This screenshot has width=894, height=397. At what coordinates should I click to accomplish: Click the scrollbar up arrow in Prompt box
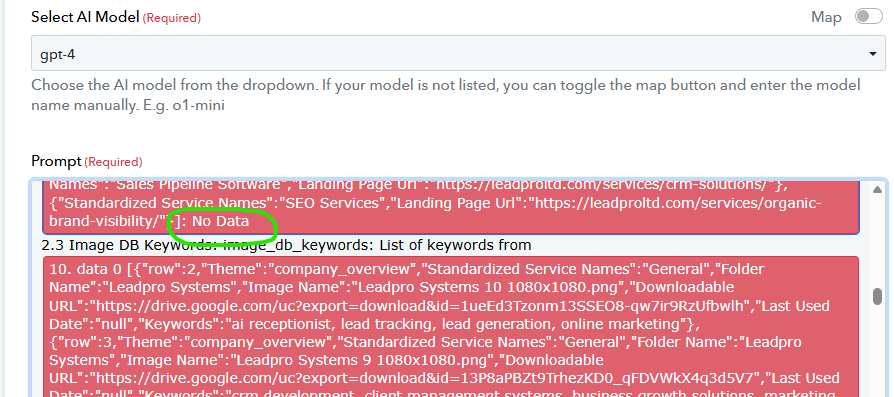pos(877,189)
